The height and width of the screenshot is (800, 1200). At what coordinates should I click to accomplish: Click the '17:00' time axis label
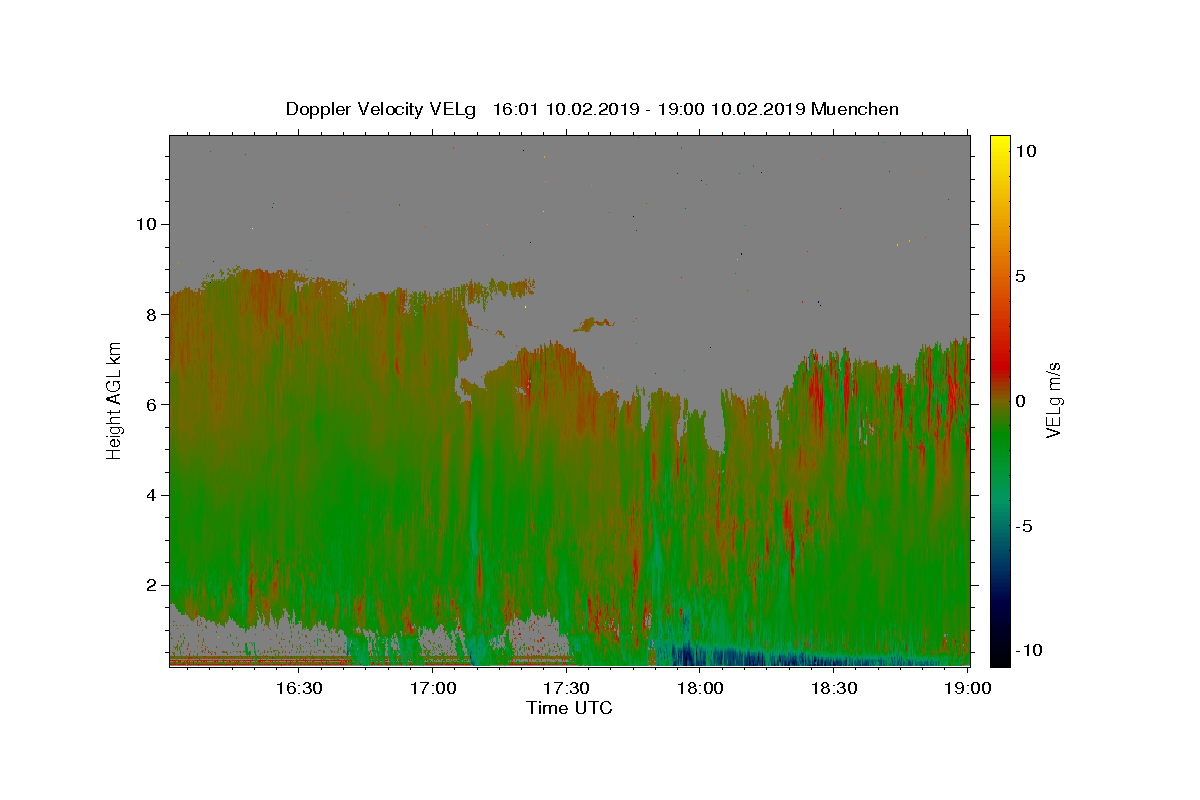click(433, 688)
